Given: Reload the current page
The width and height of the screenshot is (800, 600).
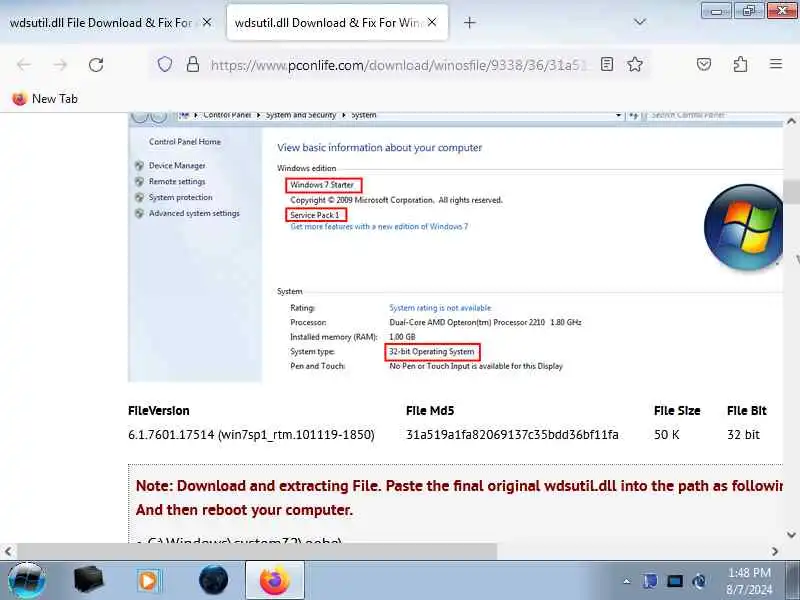Looking at the screenshot, I should click(x=96, y=65).
